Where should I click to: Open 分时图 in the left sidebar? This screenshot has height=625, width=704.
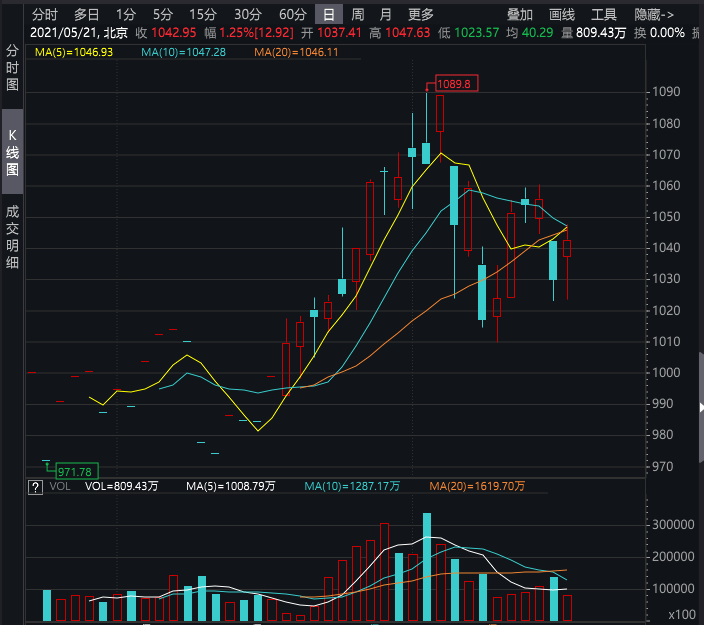tap(12, 68)
